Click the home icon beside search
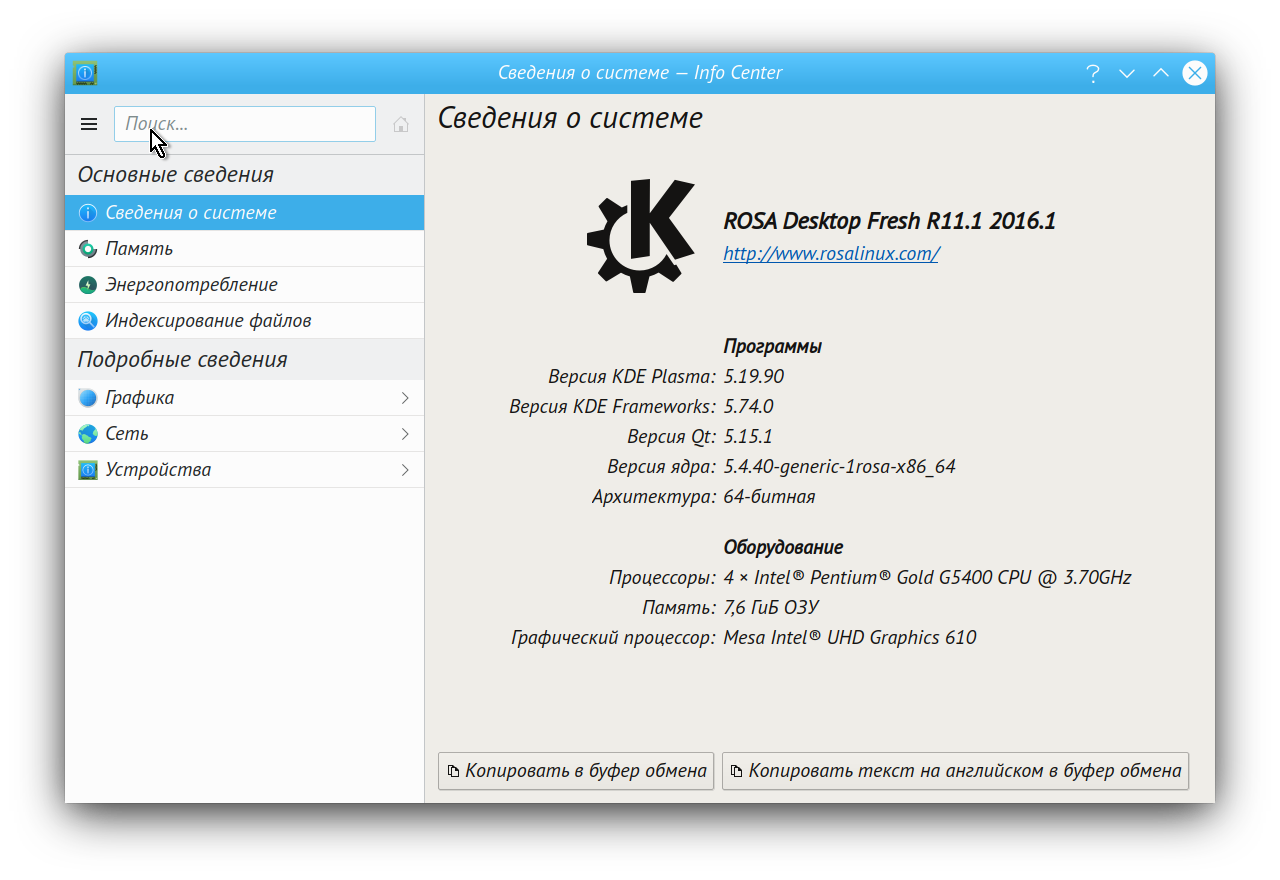1280x880 pixels. [401, 124]
